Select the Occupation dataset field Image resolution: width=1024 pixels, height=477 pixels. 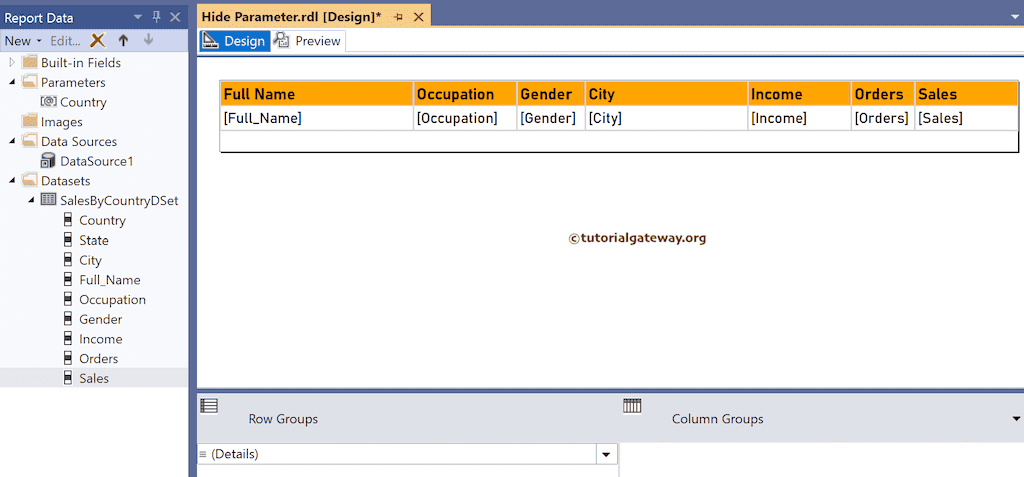click(112, 300)
